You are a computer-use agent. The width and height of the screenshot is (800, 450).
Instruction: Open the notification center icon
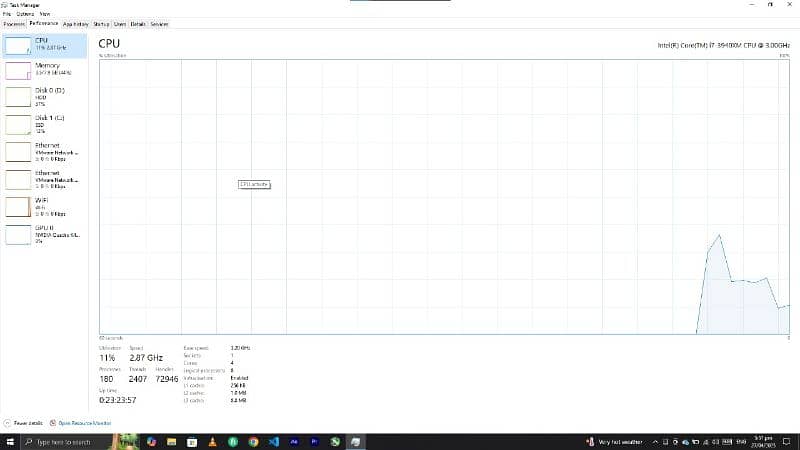(786, 442)
